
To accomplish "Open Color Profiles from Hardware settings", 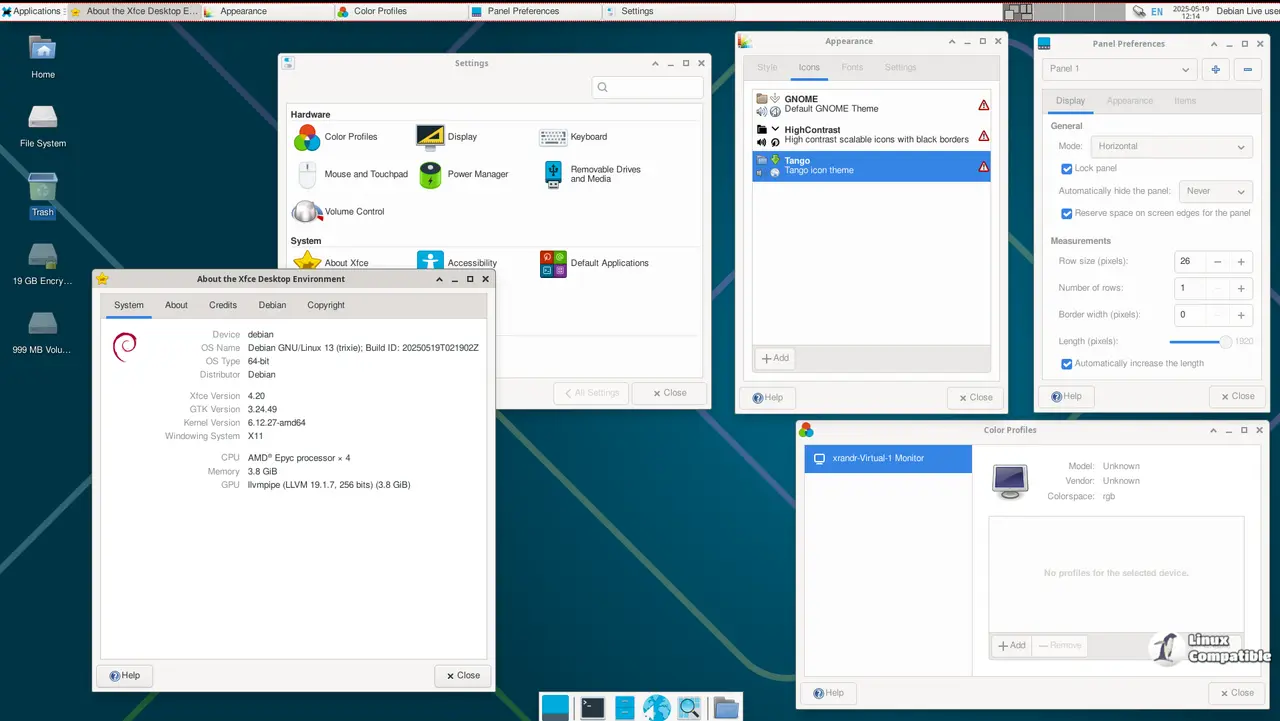I will pyautogui.click(x=306, y=137).
